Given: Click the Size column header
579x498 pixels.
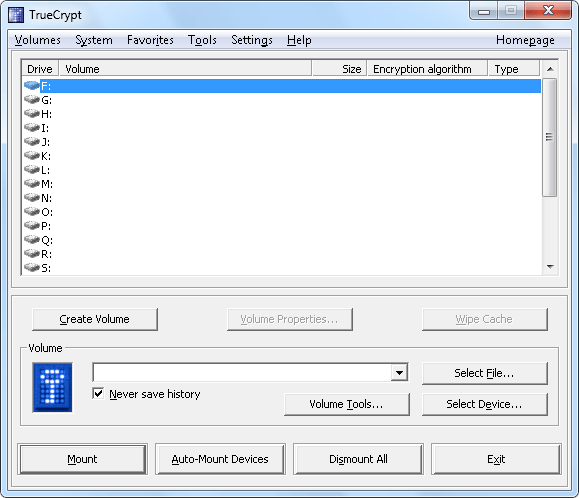Looking at the screenshot, I should tap(339, 69).
